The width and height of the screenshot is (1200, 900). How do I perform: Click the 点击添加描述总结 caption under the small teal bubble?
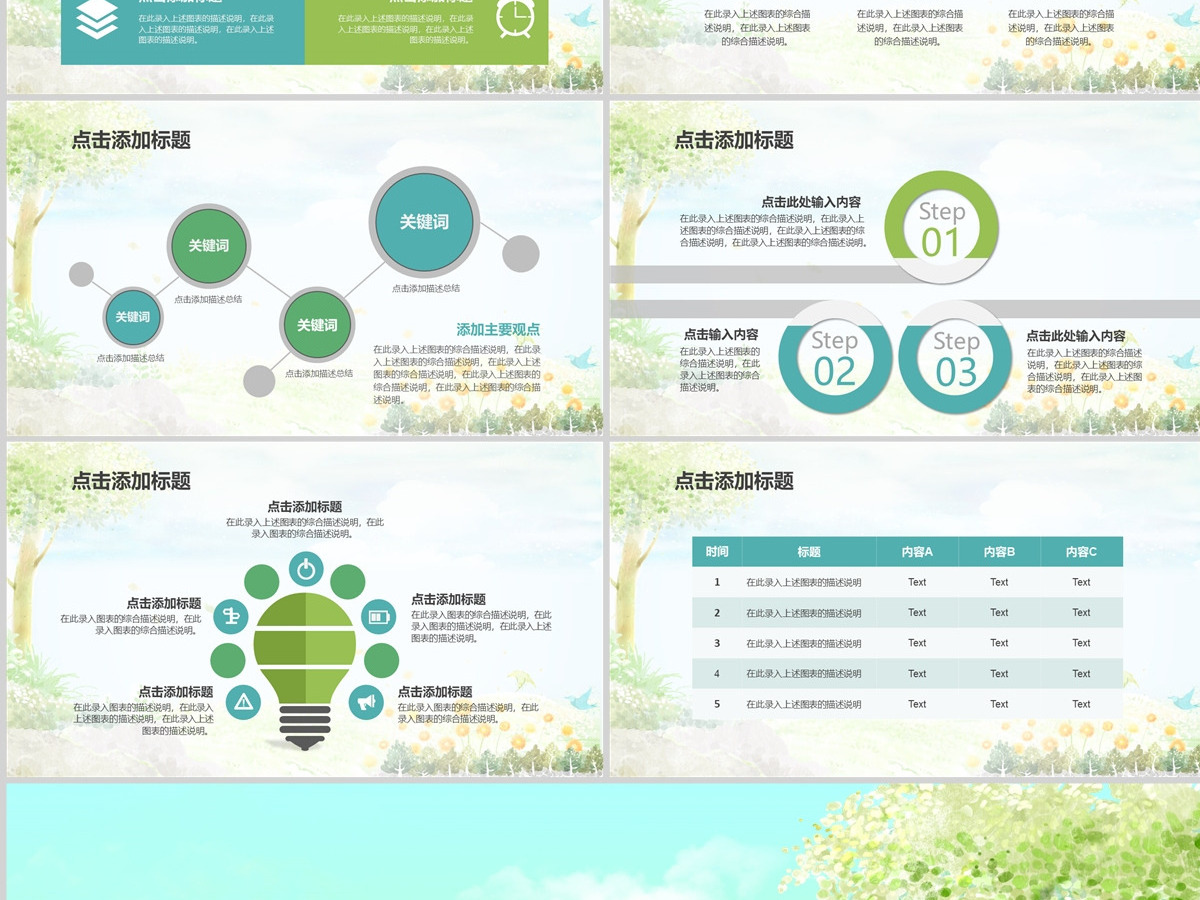[x=131, y=357]
